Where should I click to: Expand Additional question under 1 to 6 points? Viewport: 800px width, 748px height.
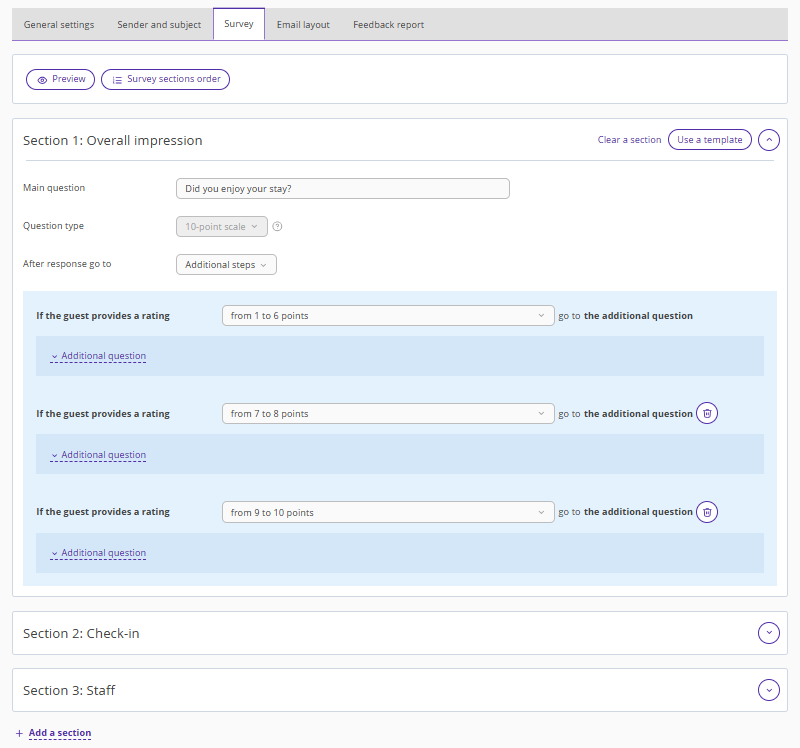click(99, 357)
